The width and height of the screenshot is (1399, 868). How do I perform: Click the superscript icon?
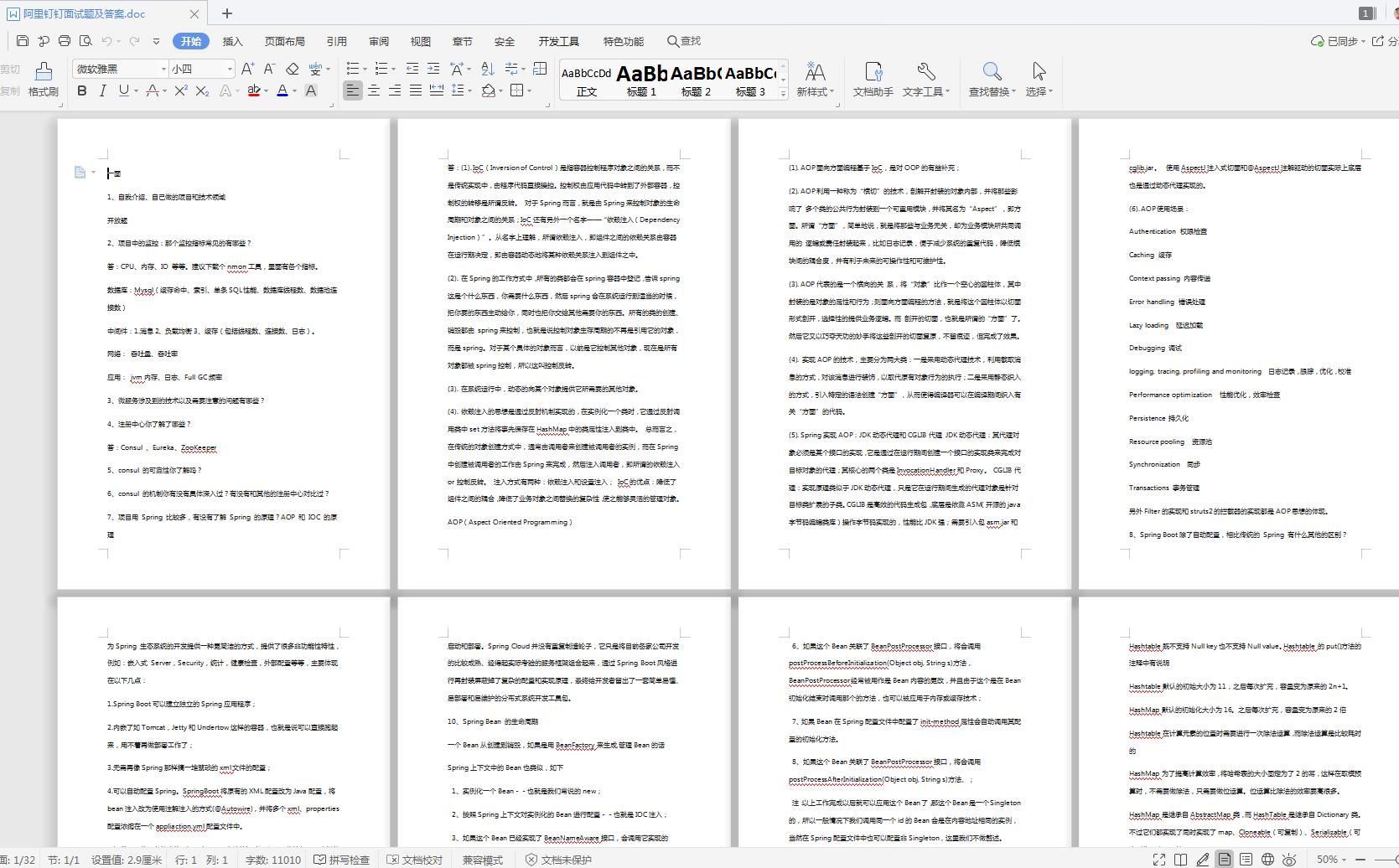180,90
